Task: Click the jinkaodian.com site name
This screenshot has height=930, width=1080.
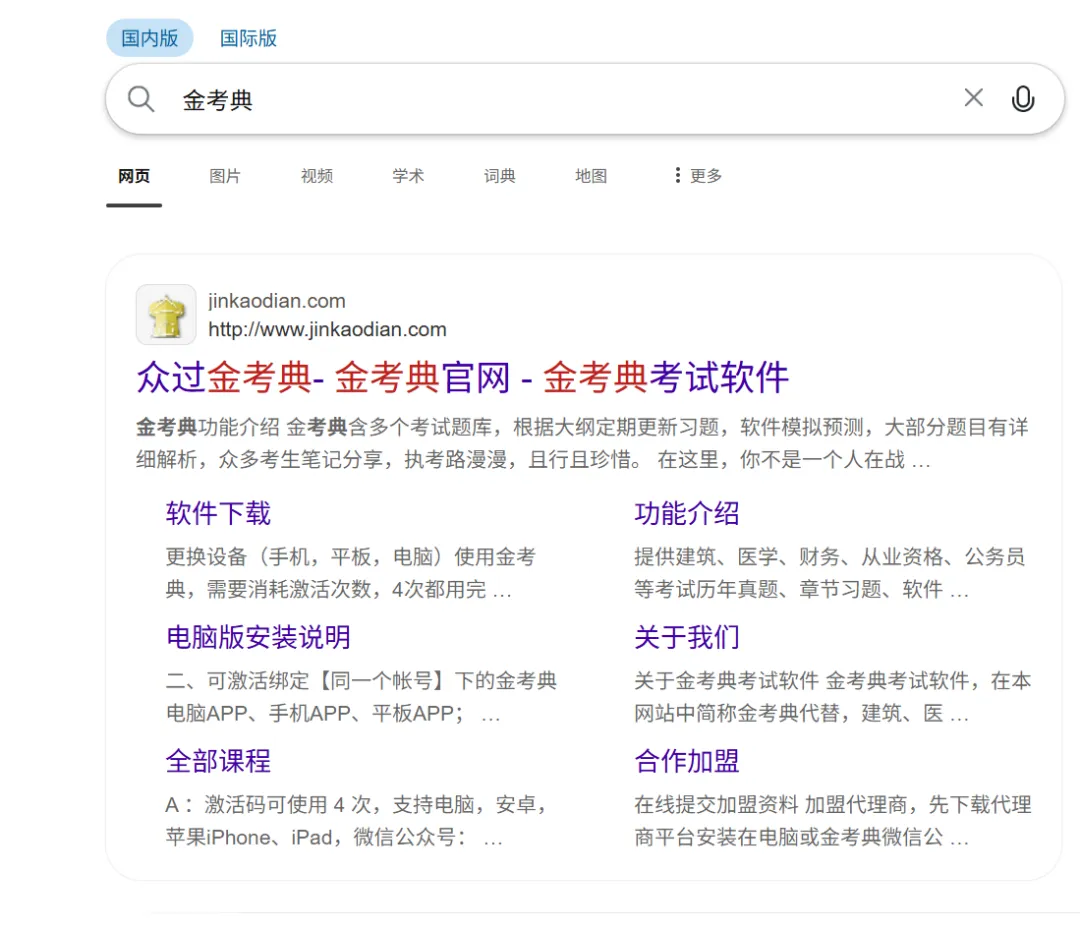Action: click(x=277, y=301)
